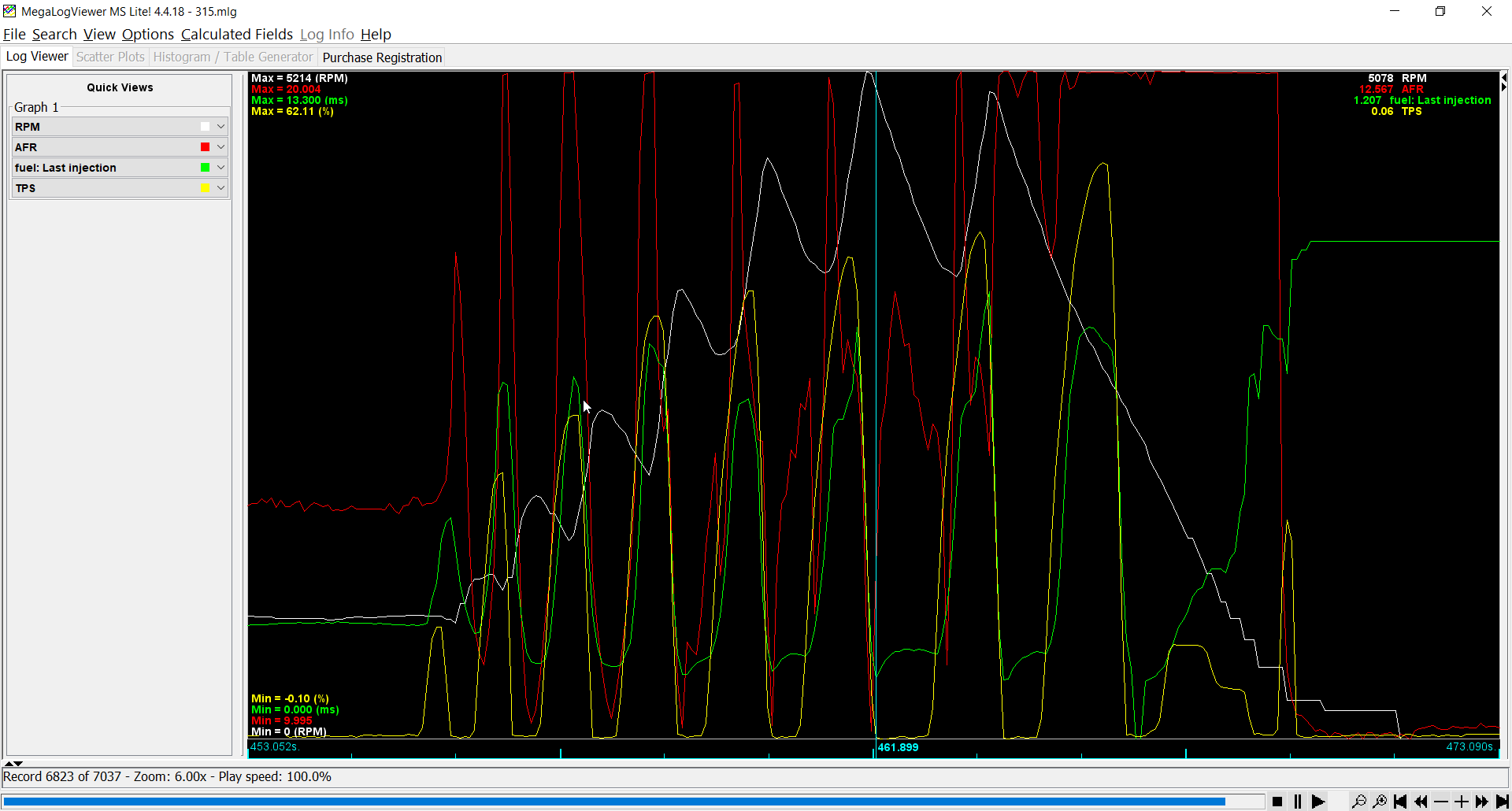Switch to Scatter Plots tab
The width and height of the screenshot is (1512, 811).
110,57
